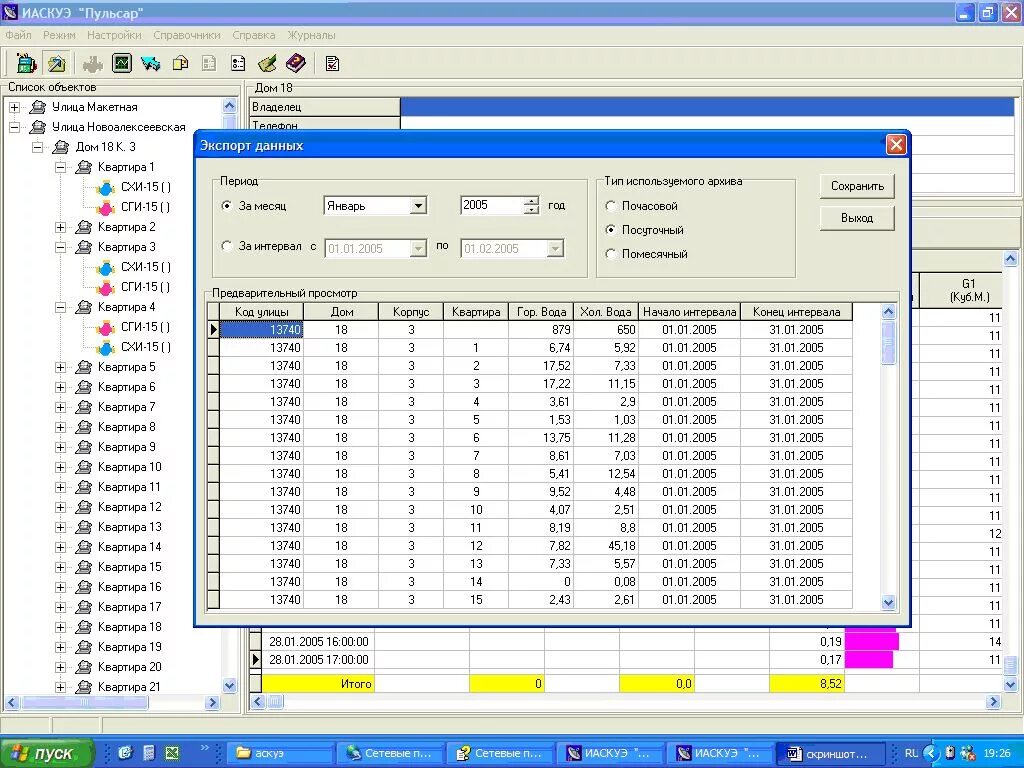Click the grayed-out valve toolbar icon
This screenshot has width=1024, height=768.
pyautogui.click(x=92, y=63)
